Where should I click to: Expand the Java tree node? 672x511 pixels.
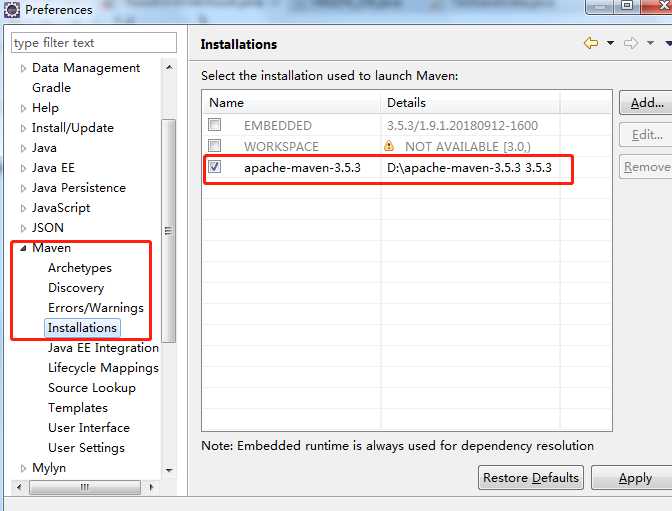tap(23, 148)
